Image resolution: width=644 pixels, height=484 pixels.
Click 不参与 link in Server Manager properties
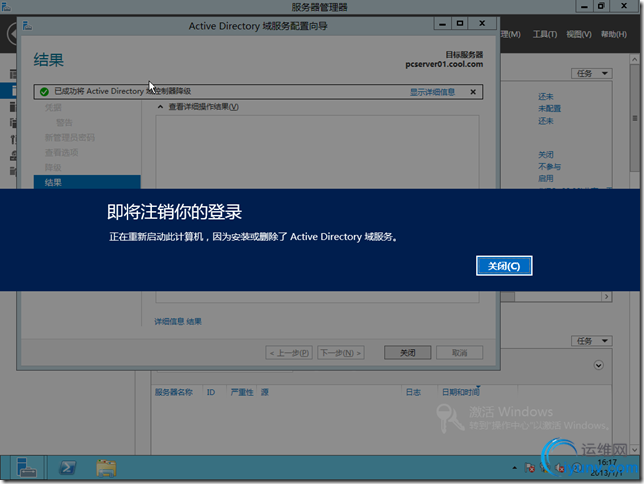pos(550,166)
